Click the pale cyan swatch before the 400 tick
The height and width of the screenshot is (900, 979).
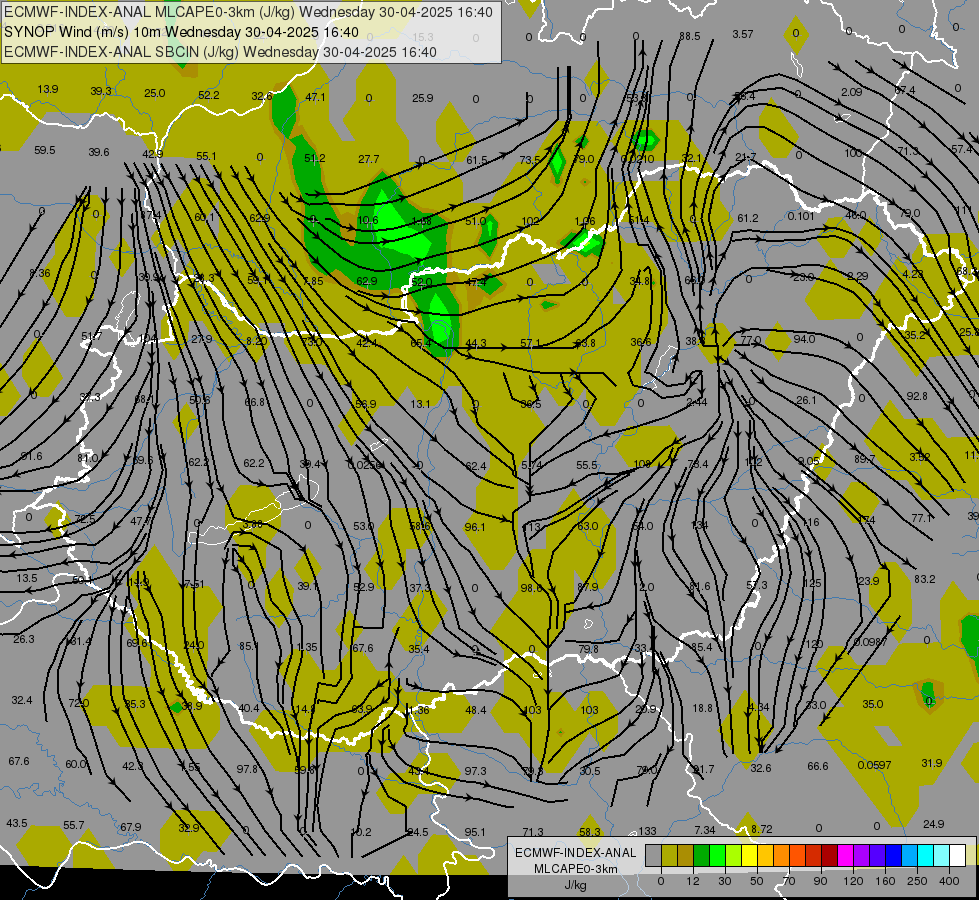(x=942, y=856)
